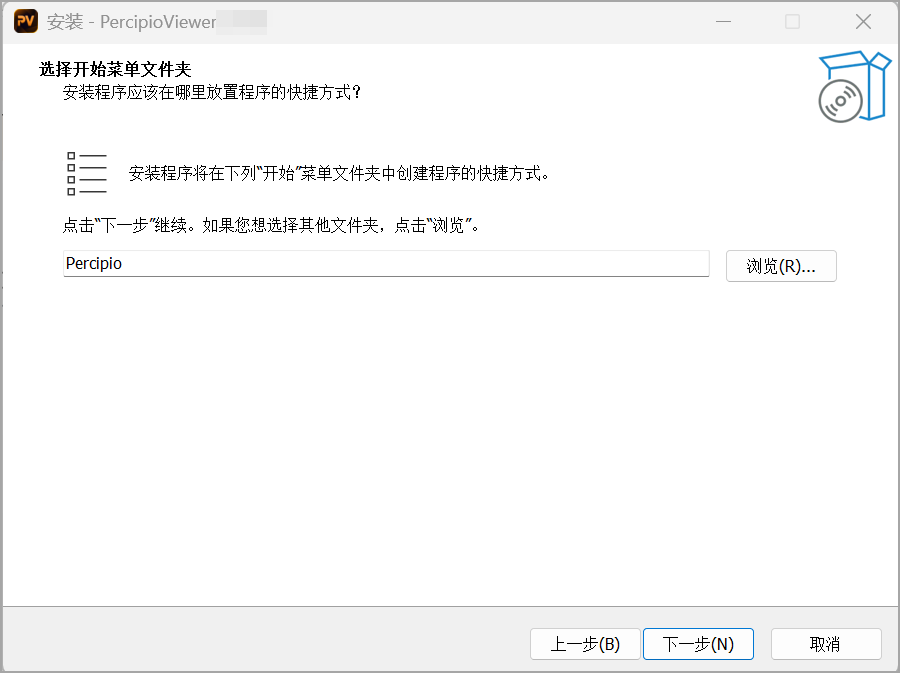
Task: Click the blurred version text after PercipioViewer
Action: point(242,22)
